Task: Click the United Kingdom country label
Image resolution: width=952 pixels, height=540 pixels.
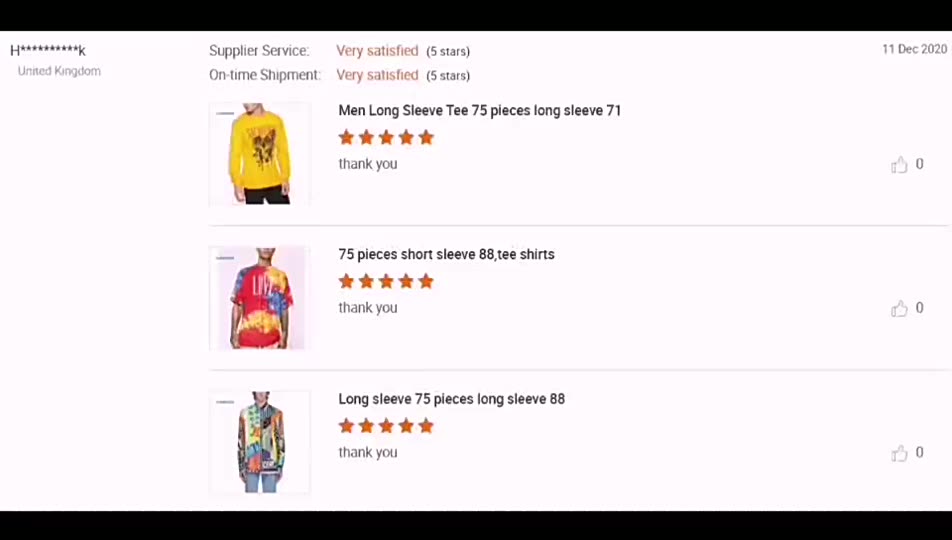Action: point(60,71)
